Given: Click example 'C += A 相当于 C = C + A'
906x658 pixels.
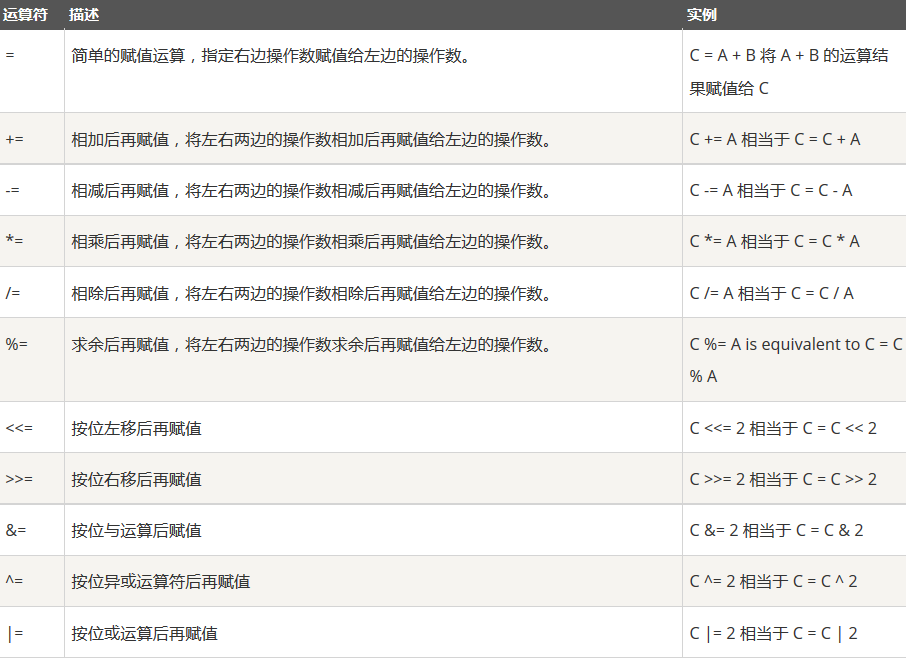Looking at the screenshot, I should click(775, 140).
